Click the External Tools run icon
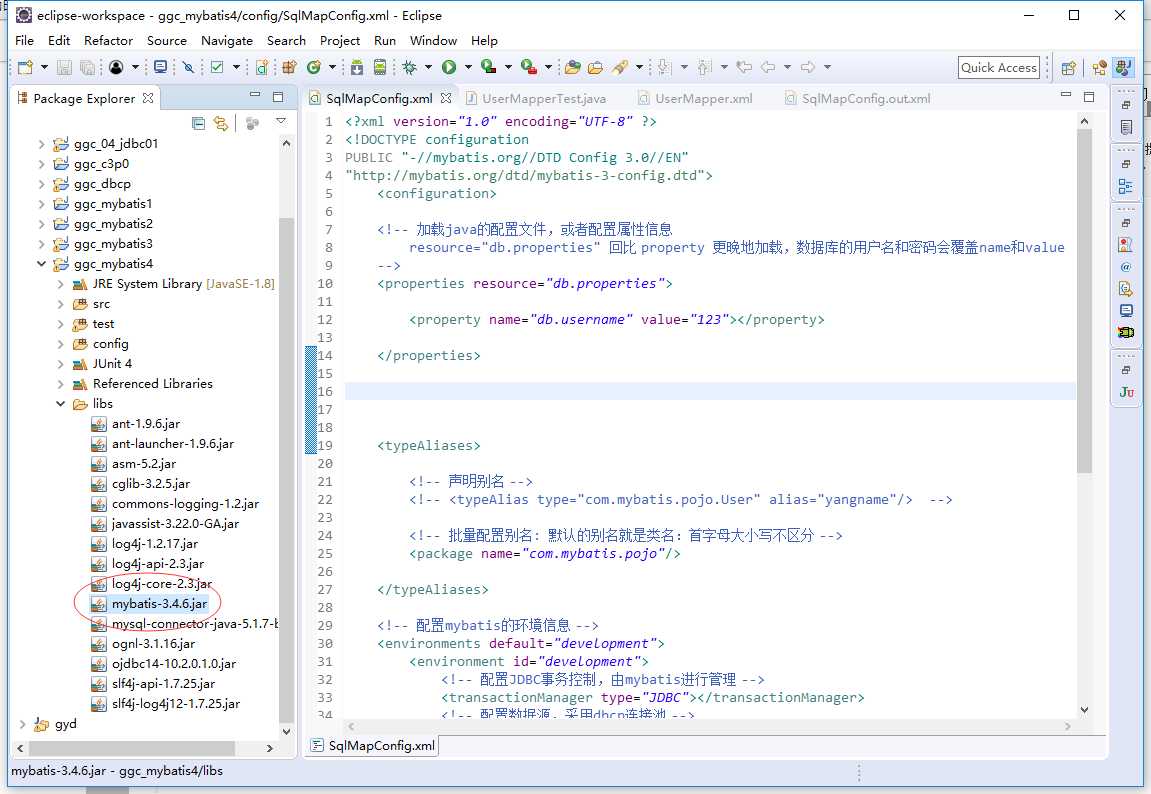Screen dimensions: 1151x794 click(529, 67)
